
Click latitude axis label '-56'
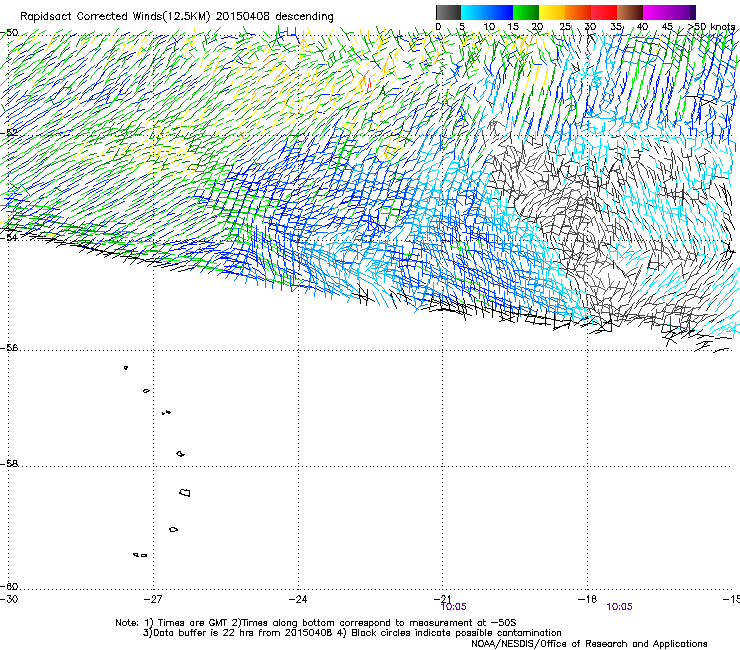(x=9, y=348)
